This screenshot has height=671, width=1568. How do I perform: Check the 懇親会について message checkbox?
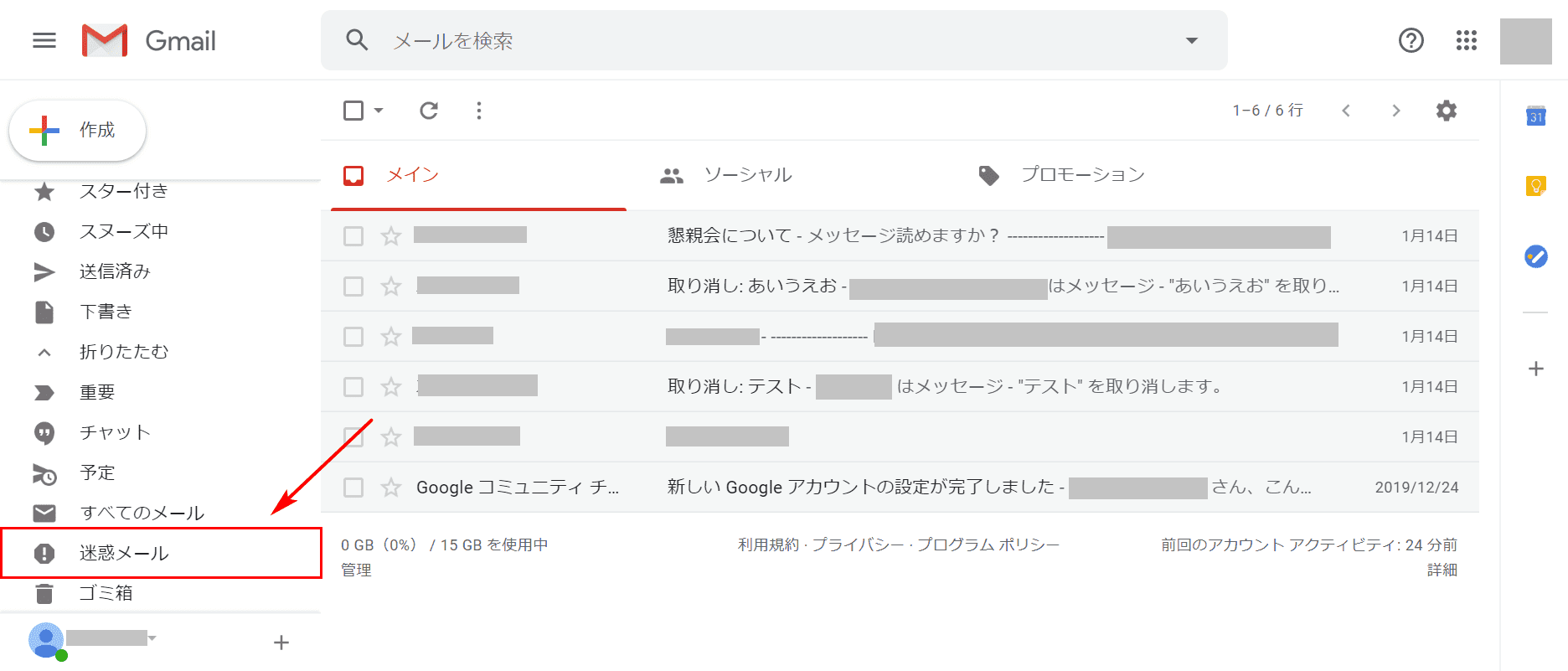353,236
